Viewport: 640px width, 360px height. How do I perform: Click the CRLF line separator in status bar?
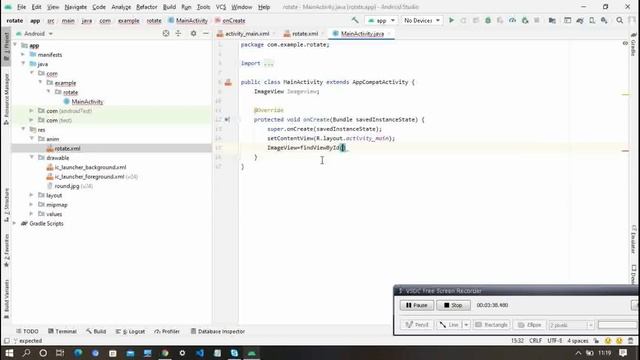pyautogui.click(x=535, y=340)
